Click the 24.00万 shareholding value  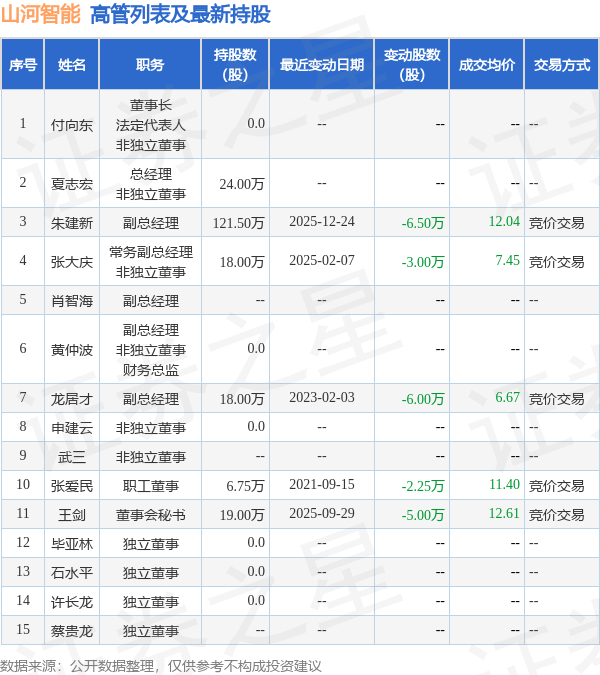point(242,184)
